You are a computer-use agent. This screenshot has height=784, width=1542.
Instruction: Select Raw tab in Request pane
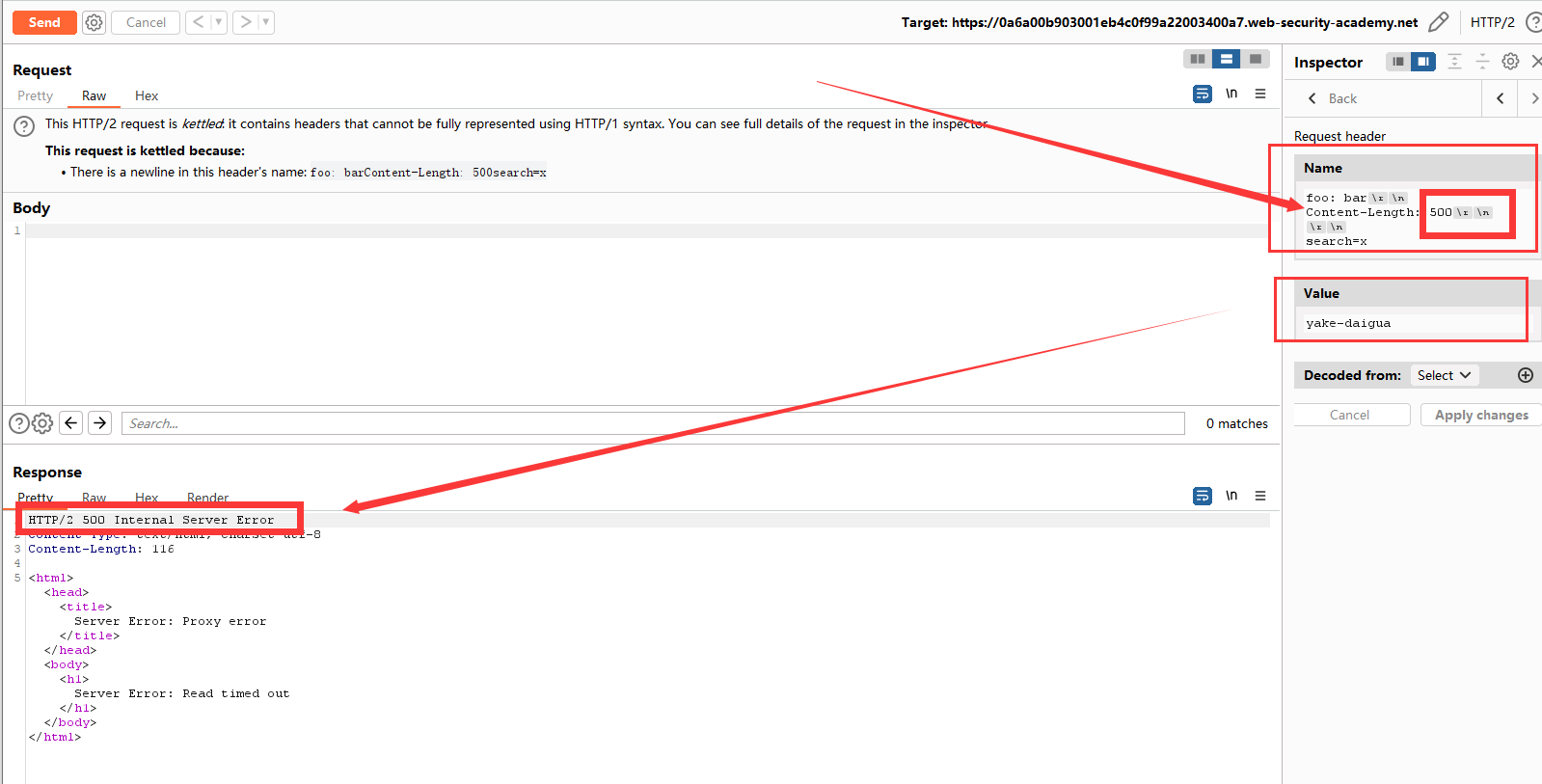[x=94, y=95]
